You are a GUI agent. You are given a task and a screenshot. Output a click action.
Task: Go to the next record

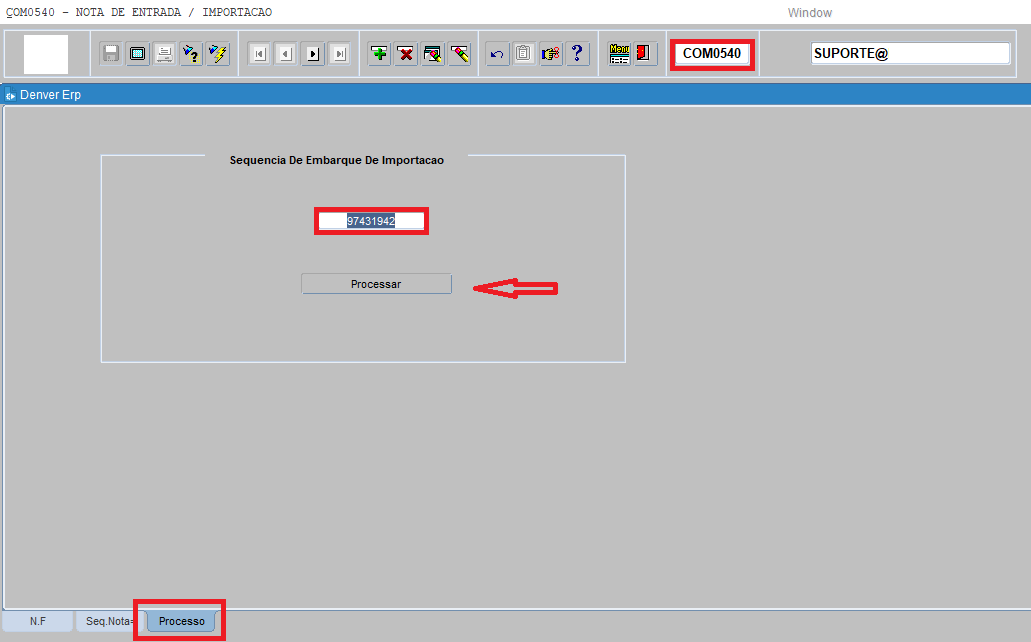[312, 54]
